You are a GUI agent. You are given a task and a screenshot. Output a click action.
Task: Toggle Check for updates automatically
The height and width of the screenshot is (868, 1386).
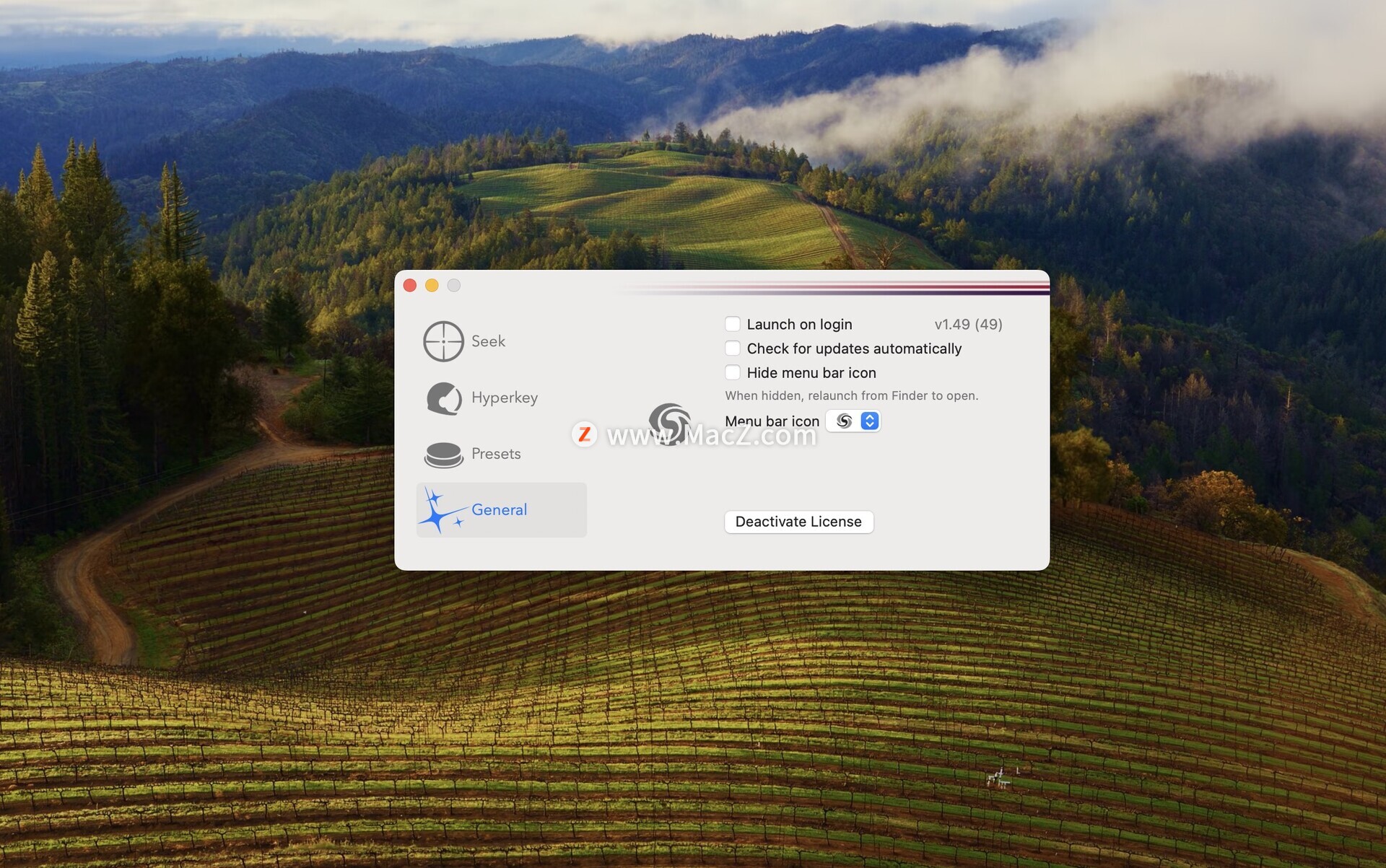pyautogui.click(x=733, y=348)
